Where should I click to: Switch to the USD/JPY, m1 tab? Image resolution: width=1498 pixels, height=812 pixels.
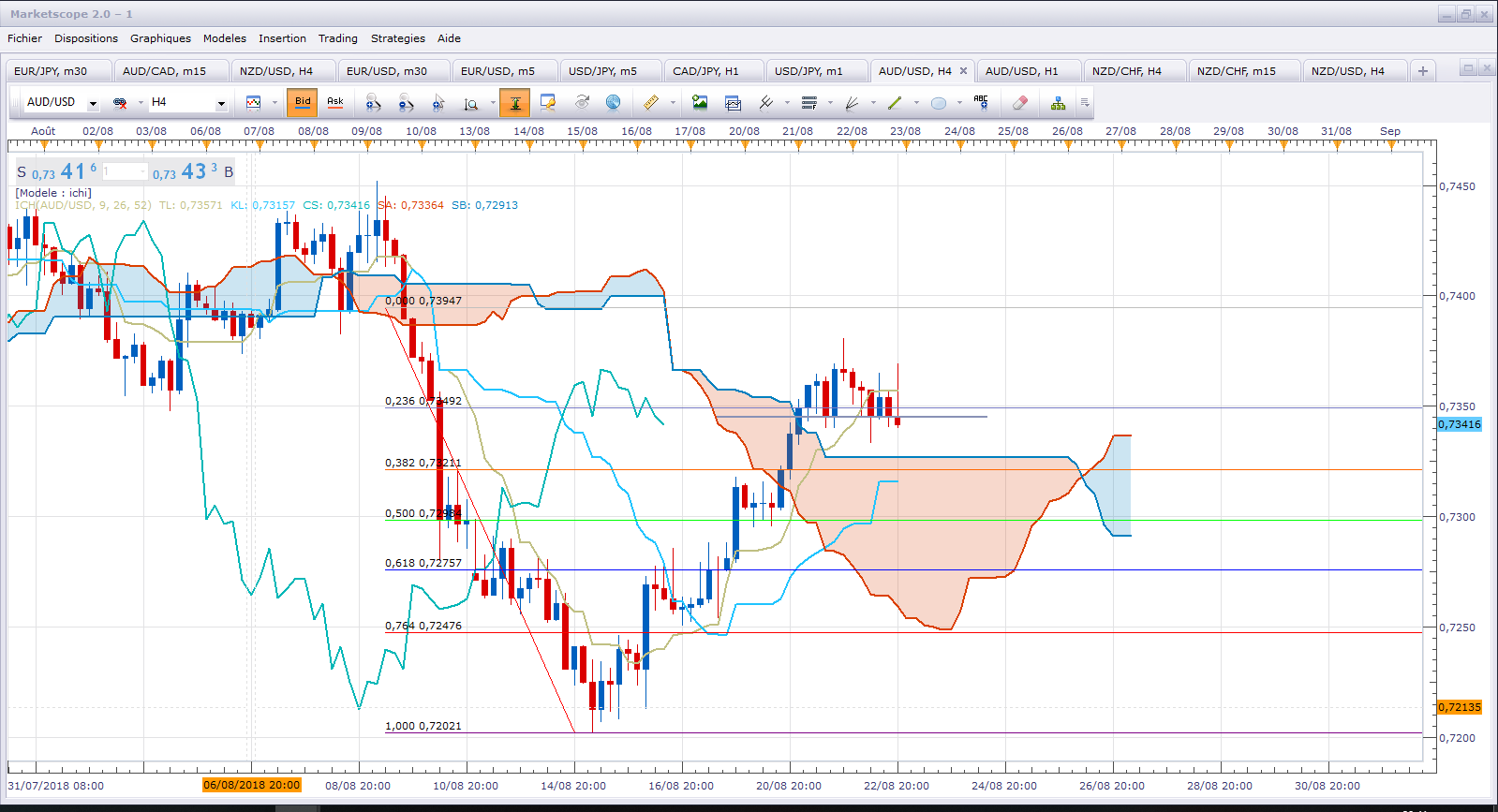pyautogui.click(x=817, y=71)
